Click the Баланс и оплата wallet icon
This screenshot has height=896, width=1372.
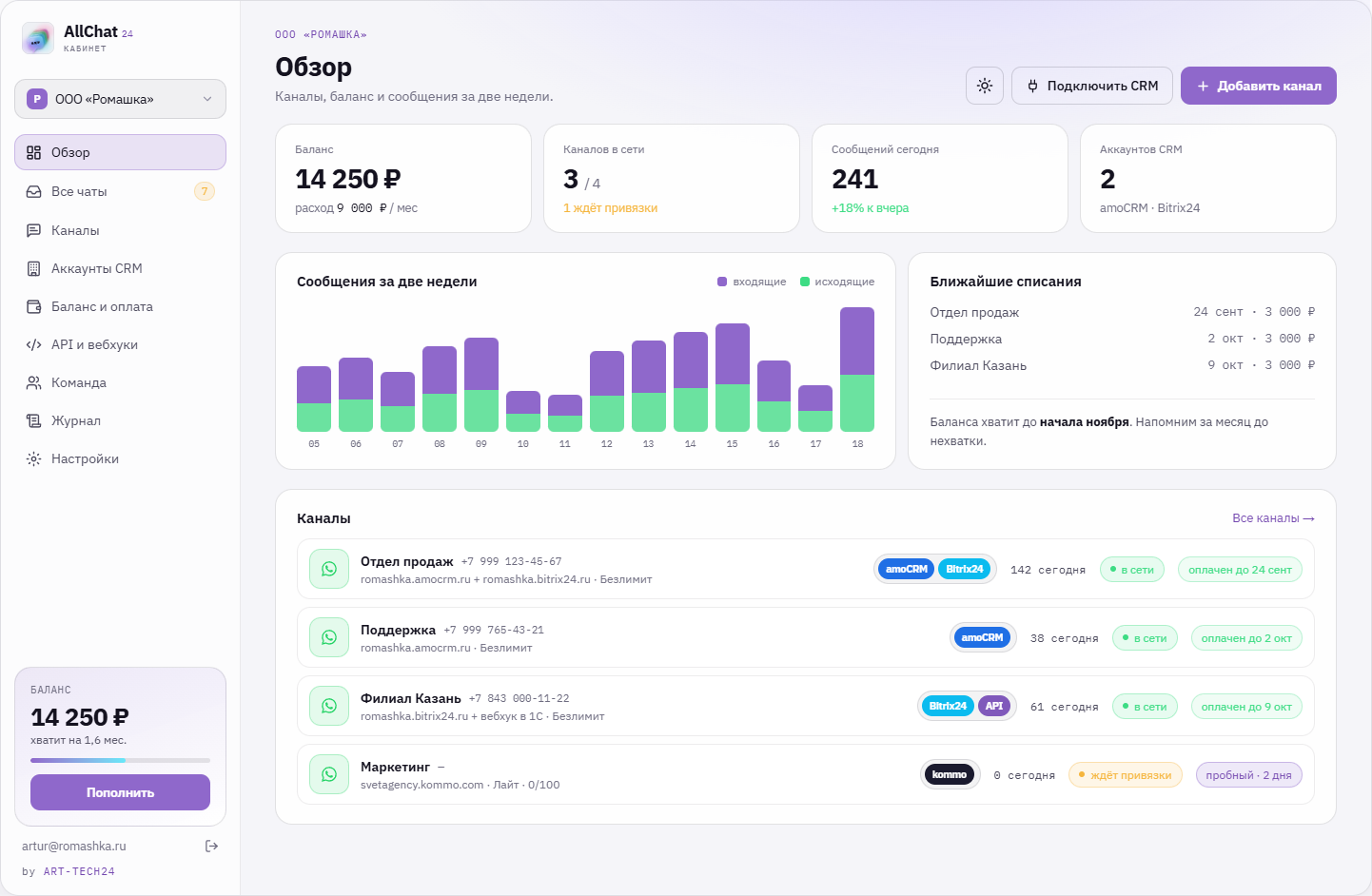34,306
